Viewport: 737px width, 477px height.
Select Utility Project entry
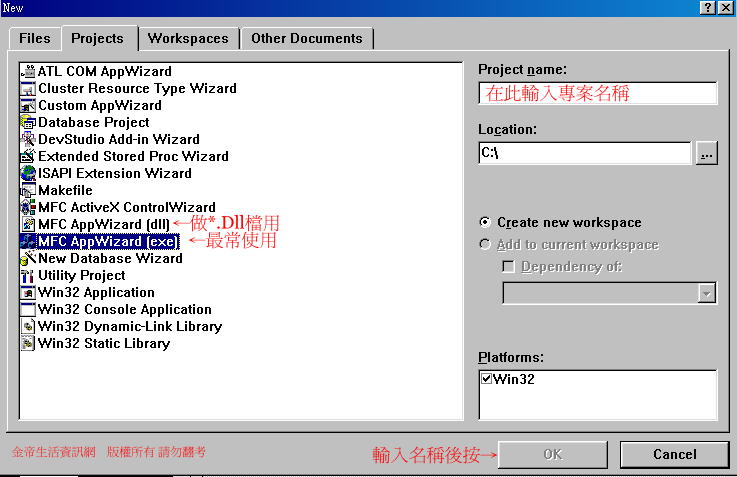pos(82,275)
